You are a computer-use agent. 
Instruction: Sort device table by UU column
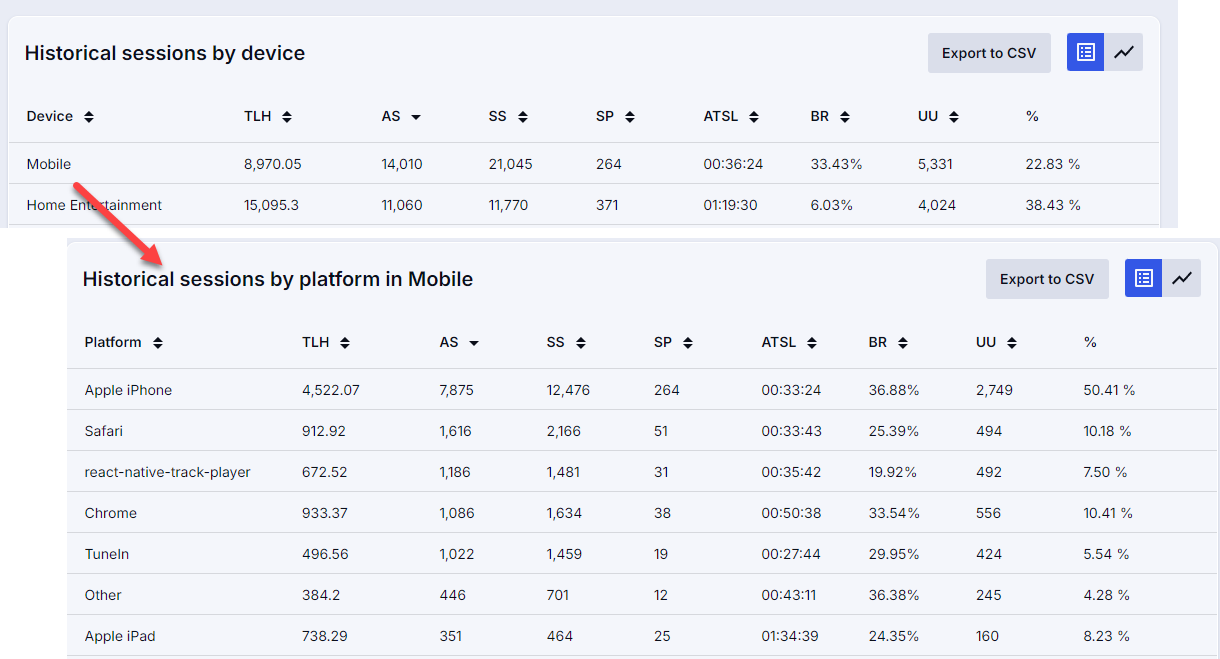(954, 117)
